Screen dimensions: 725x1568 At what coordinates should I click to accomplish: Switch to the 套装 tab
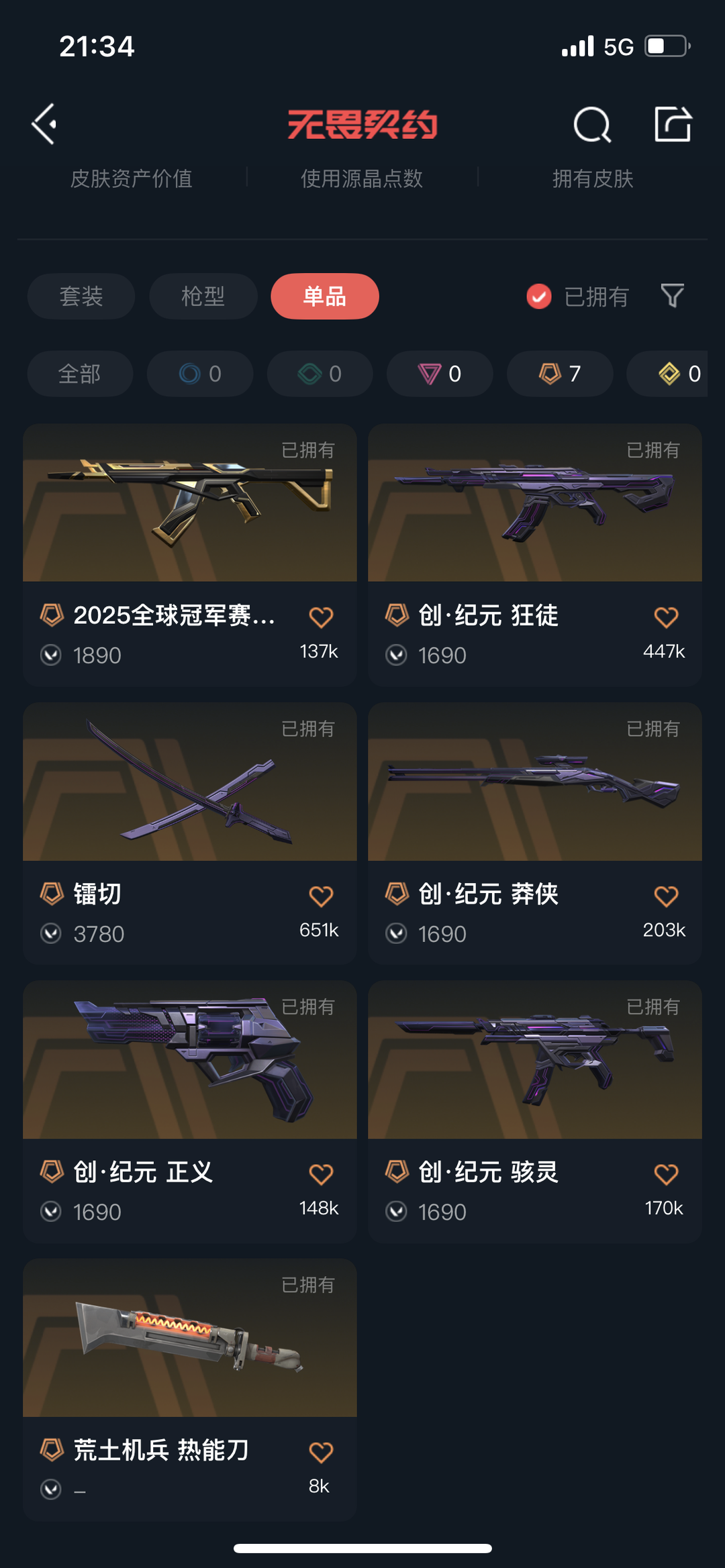click(x=81, y=296)
